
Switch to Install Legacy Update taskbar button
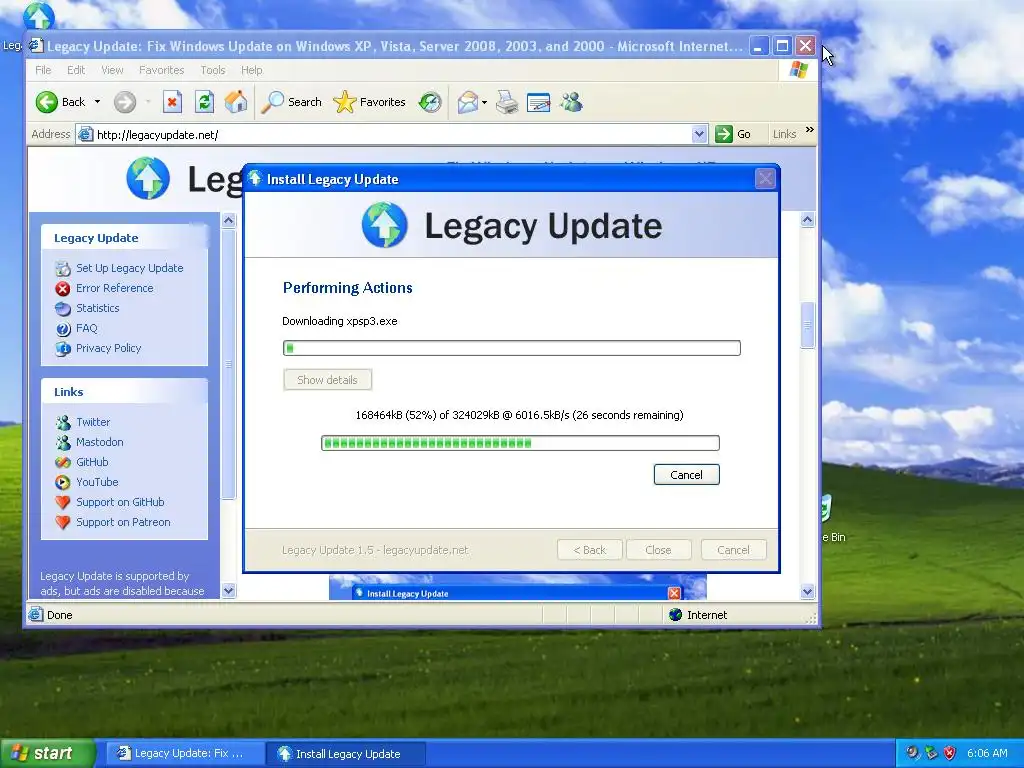[x=345, y=754]
